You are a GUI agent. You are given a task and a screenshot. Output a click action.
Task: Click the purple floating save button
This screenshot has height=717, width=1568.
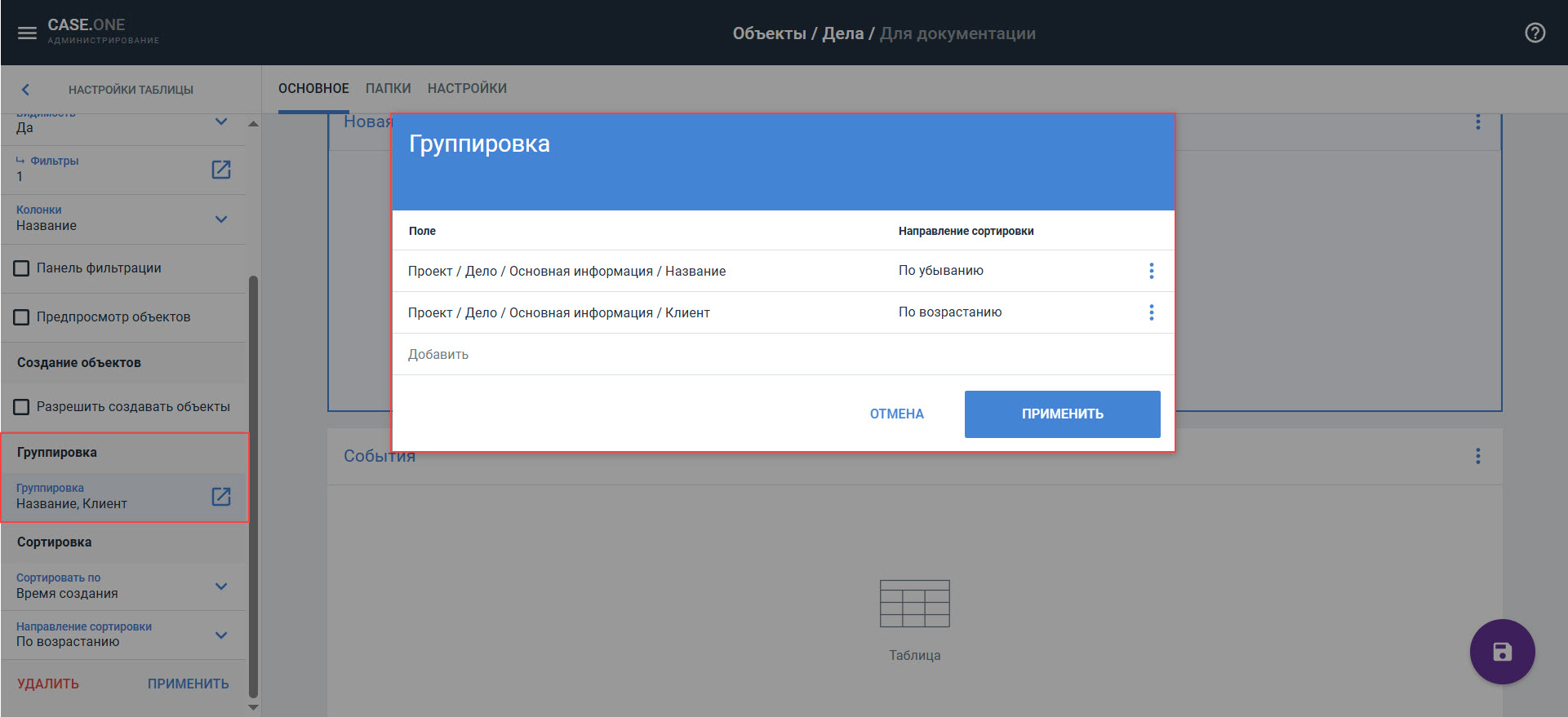click(x=1502, y=652)
